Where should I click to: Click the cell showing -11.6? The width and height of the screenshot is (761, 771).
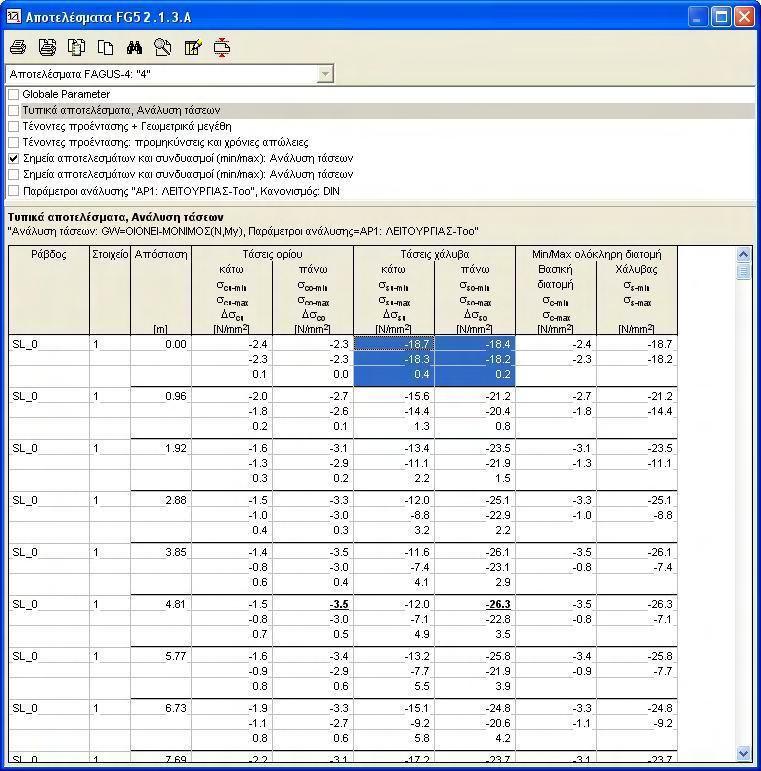(x=394, y=552)
